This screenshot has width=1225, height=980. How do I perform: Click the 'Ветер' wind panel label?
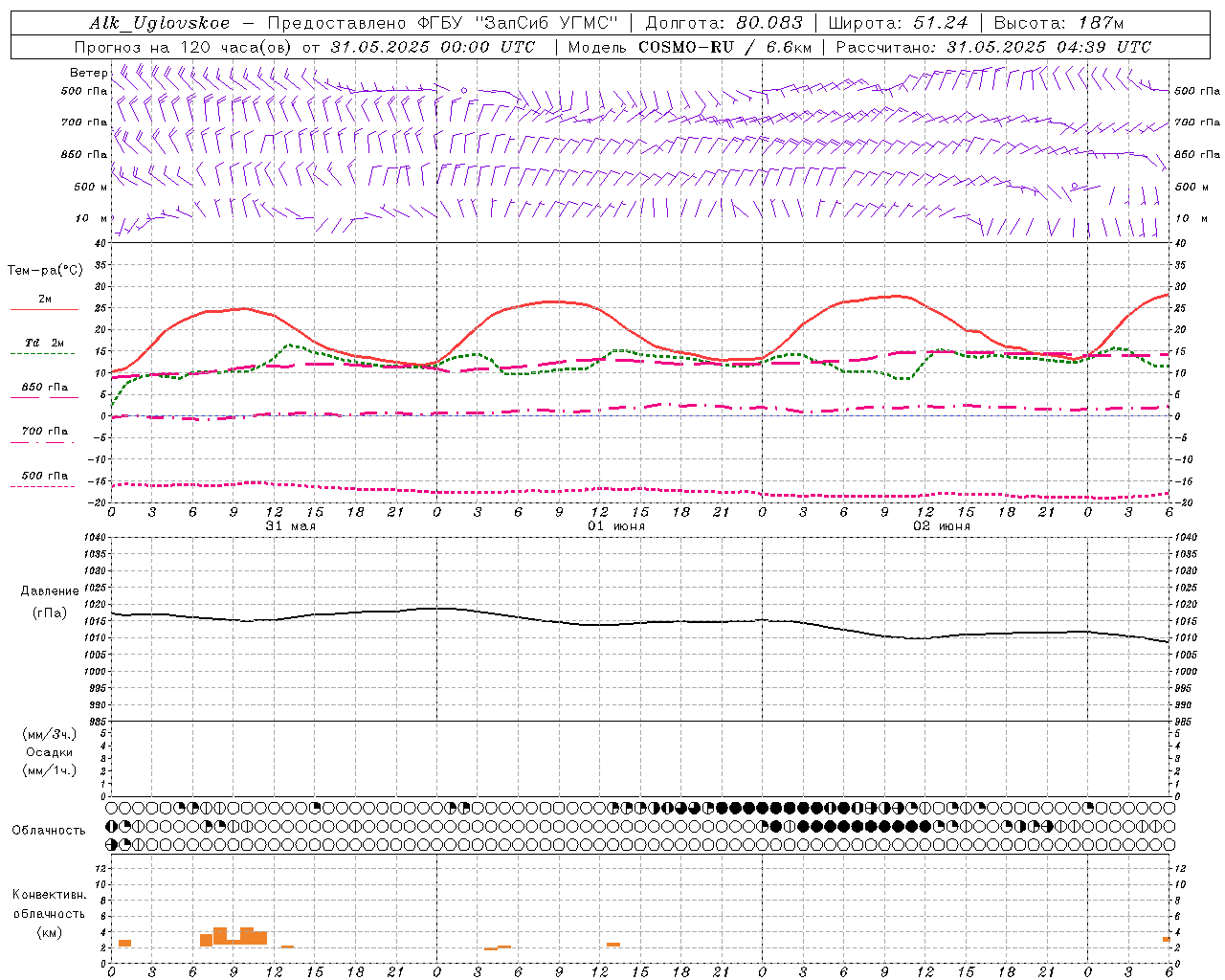[88, 73]
